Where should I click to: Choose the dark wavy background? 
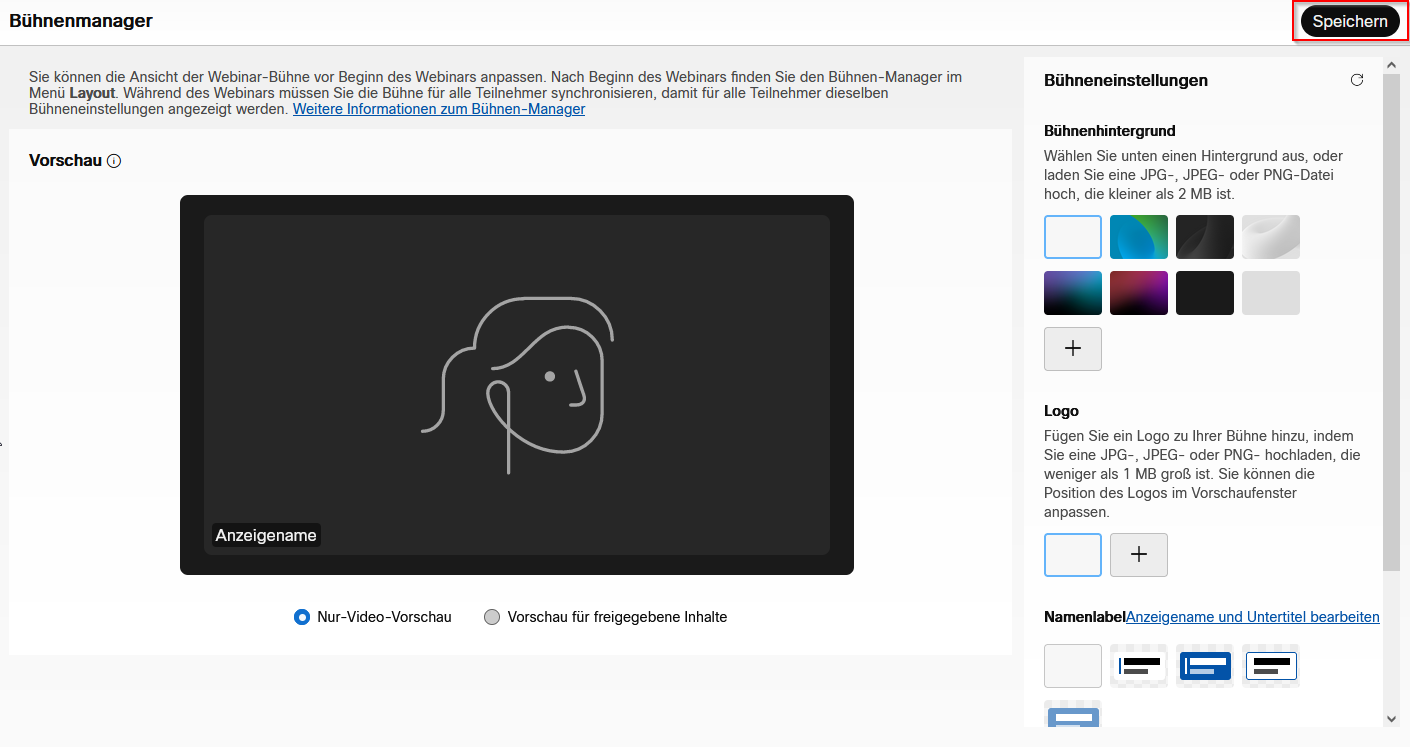tap(1205, 237)
